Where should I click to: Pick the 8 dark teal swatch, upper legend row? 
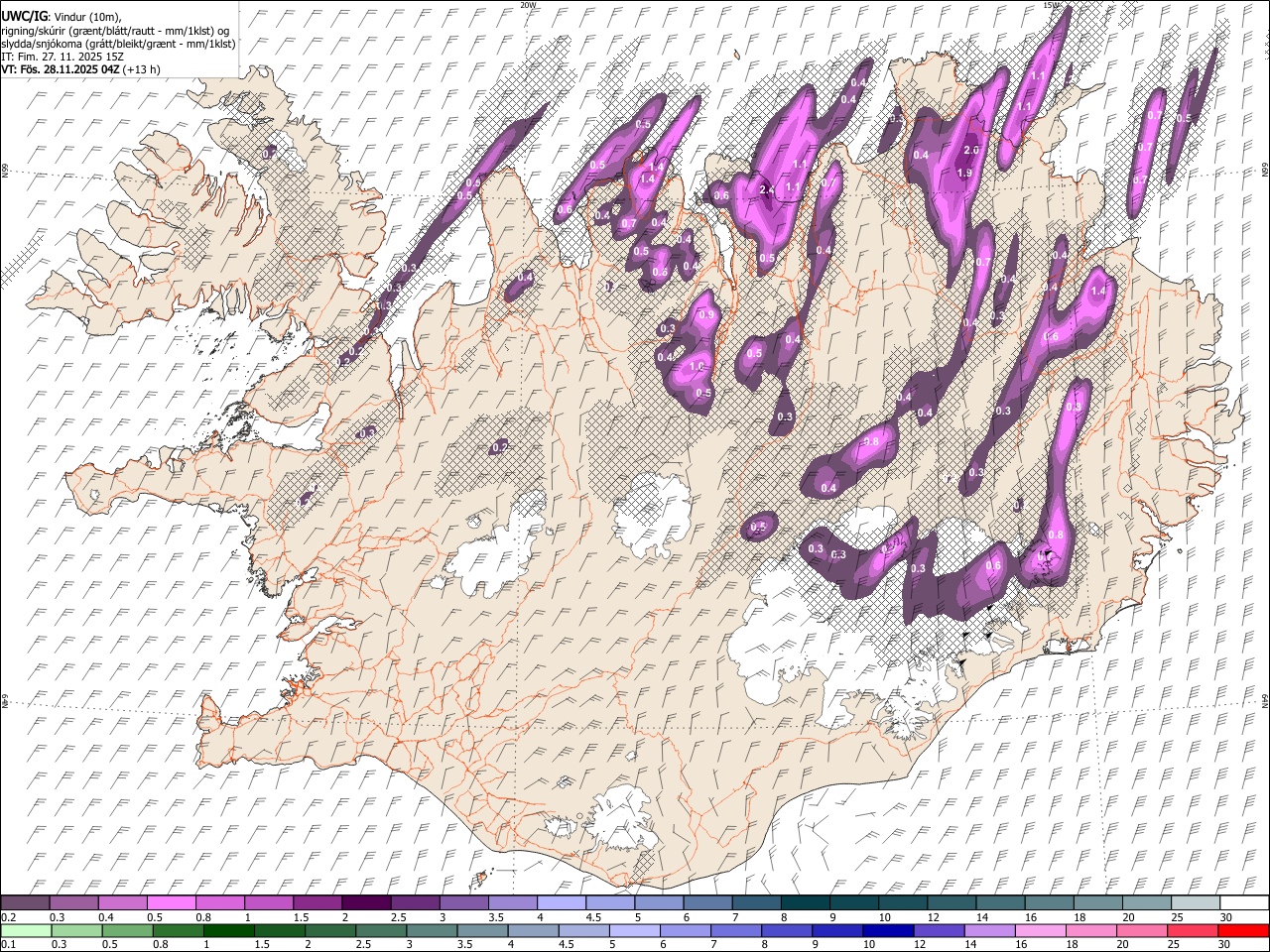pyautogui.click(x=805, y=902)
